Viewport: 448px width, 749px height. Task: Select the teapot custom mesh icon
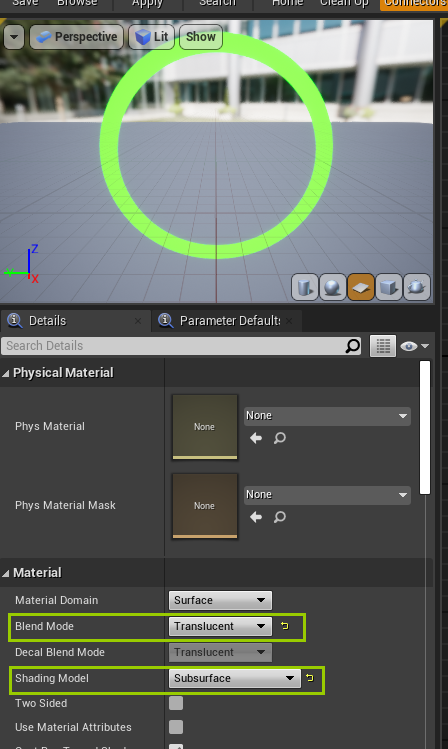(417, 287)
